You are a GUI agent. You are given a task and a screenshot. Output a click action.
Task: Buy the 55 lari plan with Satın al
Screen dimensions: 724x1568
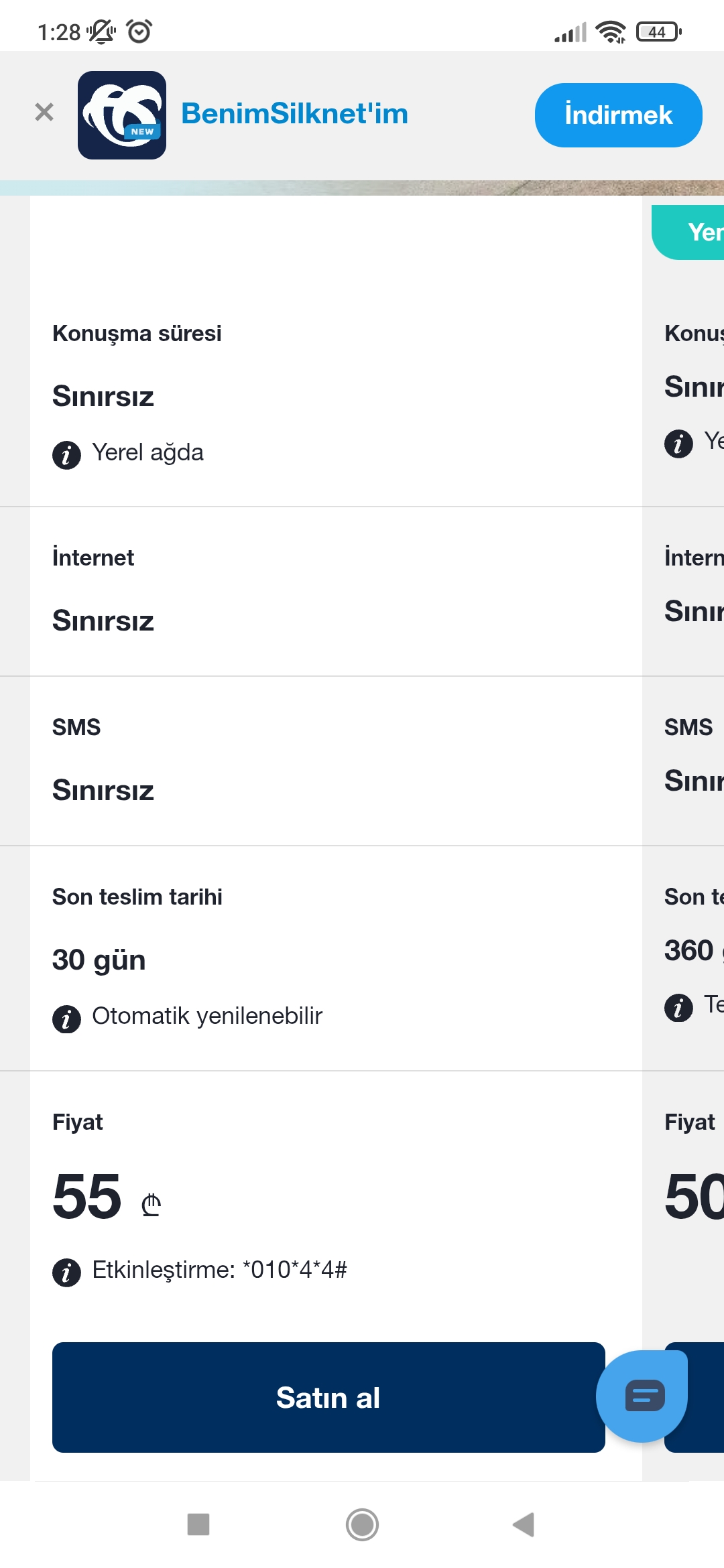(328, 1397)
